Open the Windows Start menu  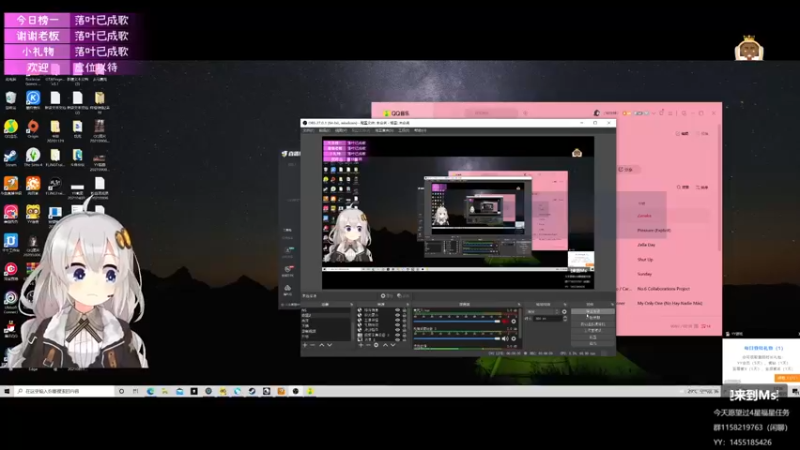7,391
